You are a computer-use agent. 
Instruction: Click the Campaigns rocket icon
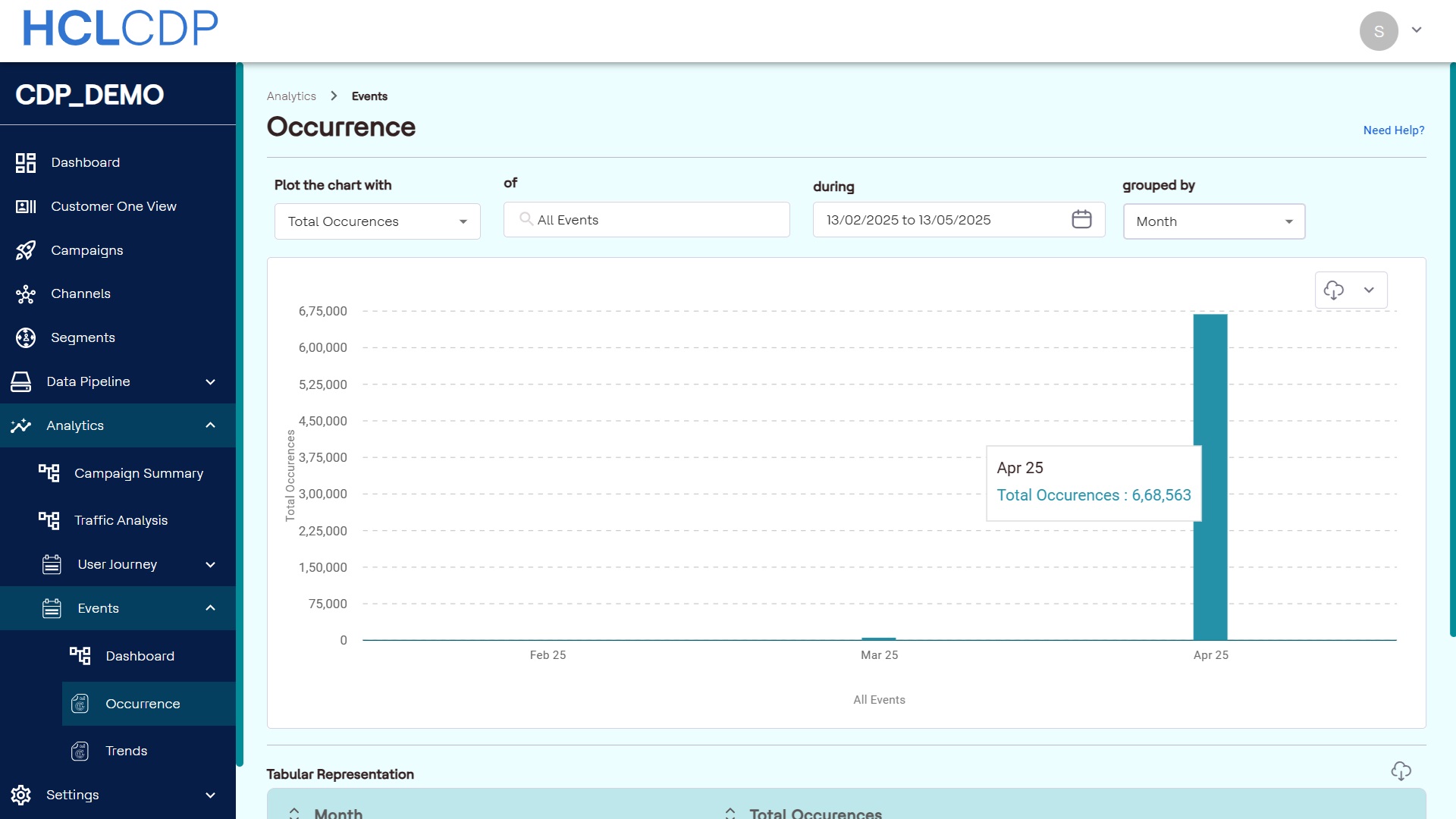pyautogui.click(x=26, y=250)
